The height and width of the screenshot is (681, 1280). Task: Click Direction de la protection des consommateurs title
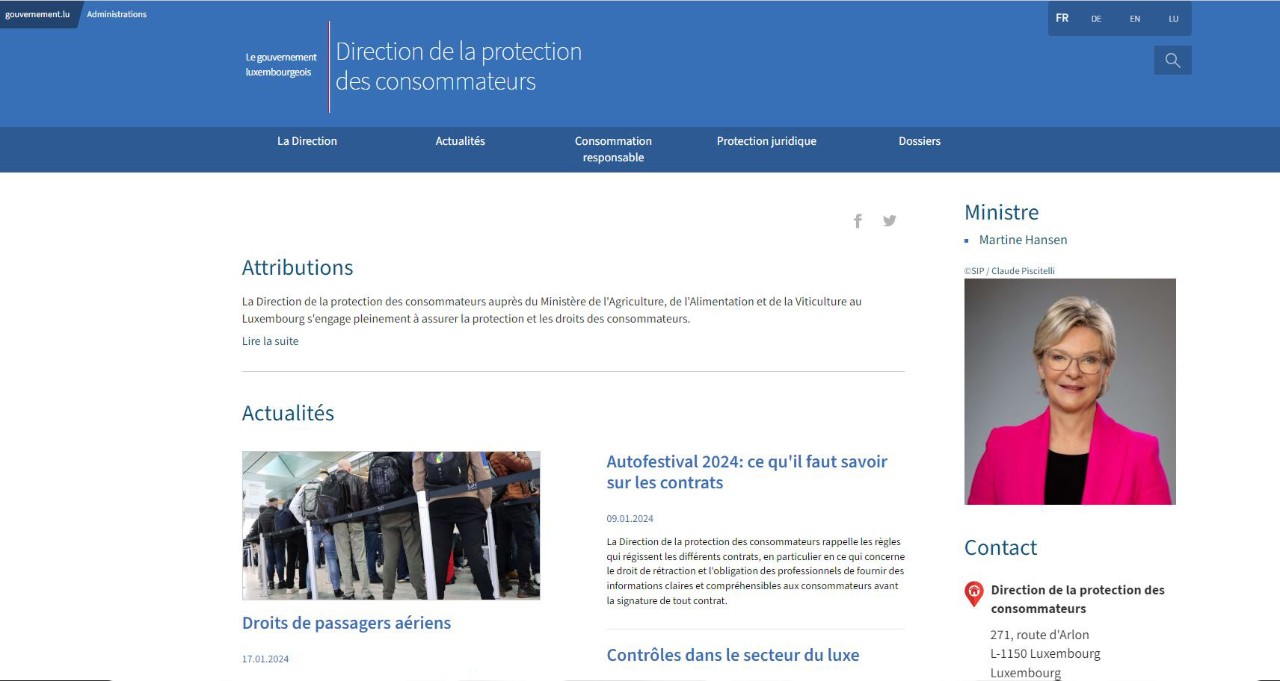point(458,66)
